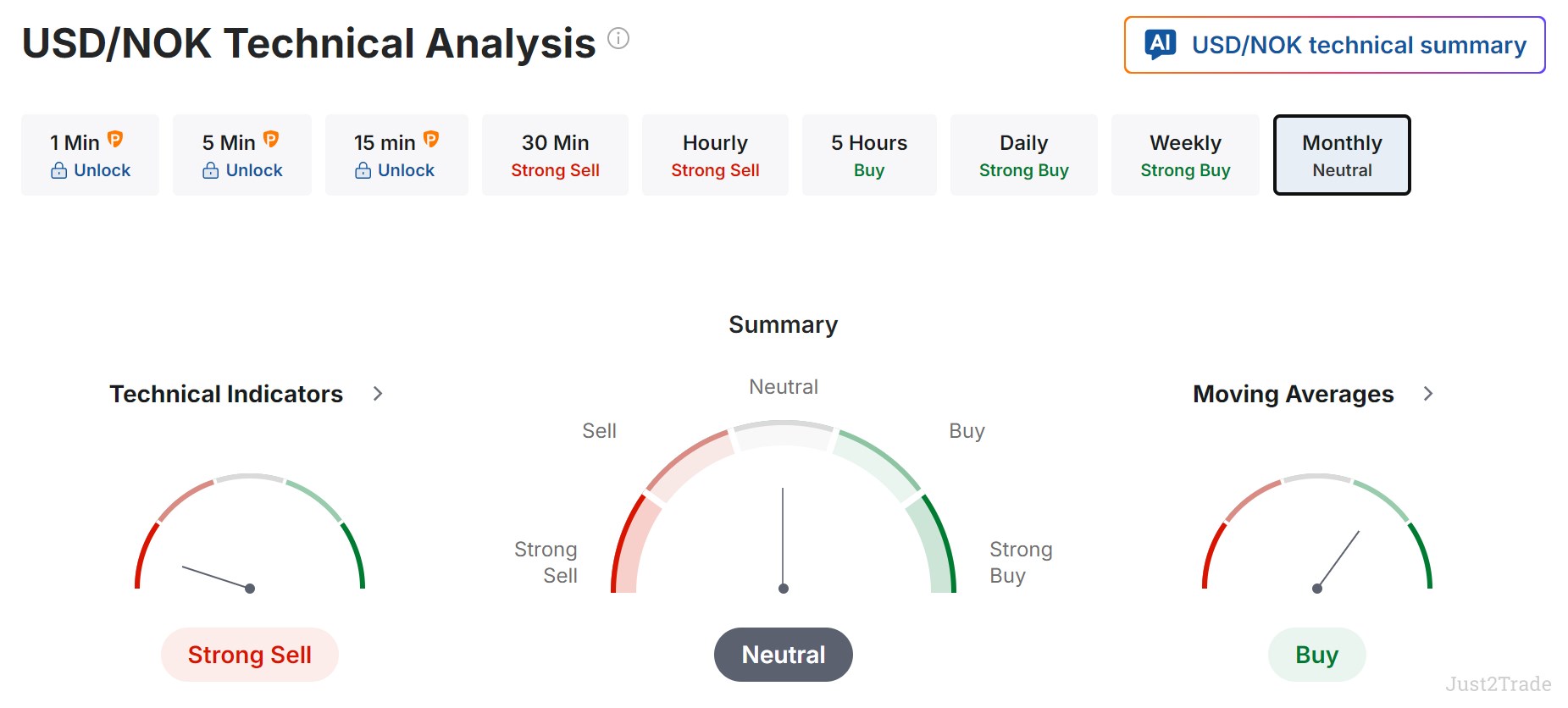
Task: Select the Daily Strong Buy tab
Action: pos(1023,155)
